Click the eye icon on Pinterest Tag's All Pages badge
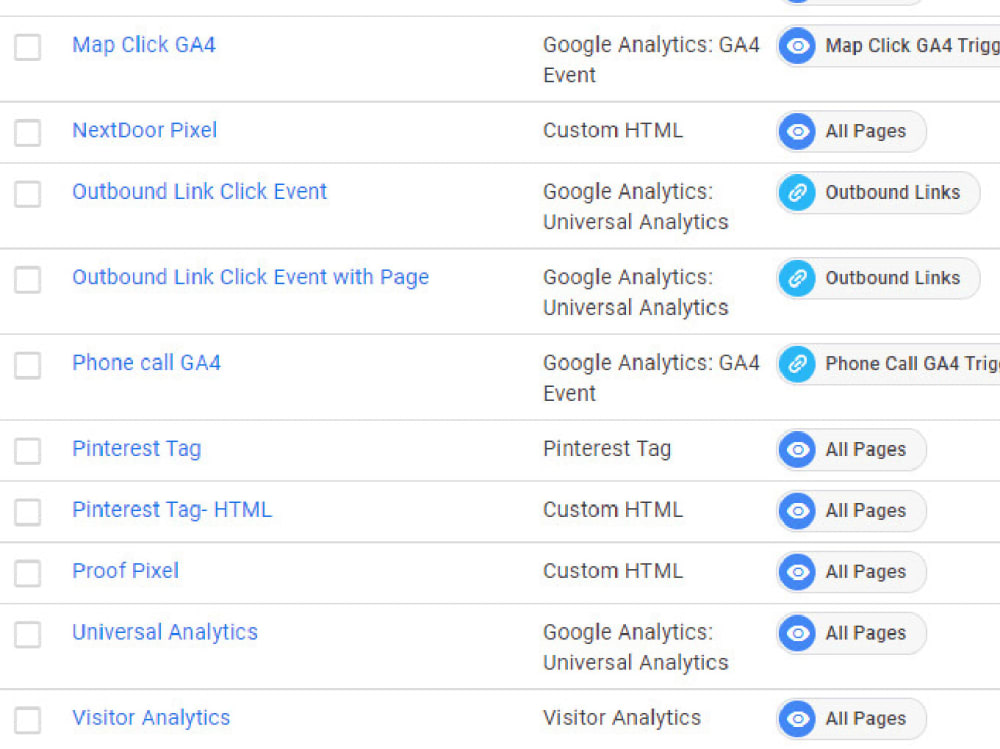Image resolution: width=1000 pixels, height=749 pixels. click(797, 450)
